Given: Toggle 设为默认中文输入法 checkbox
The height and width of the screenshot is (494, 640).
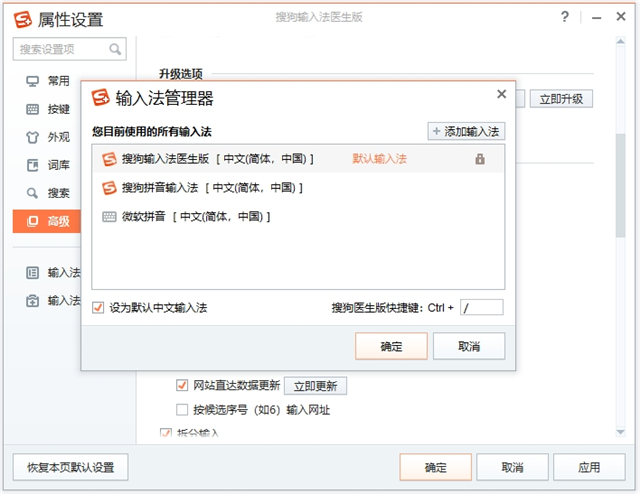Looking at the screenshot, I should click(98, 307).
